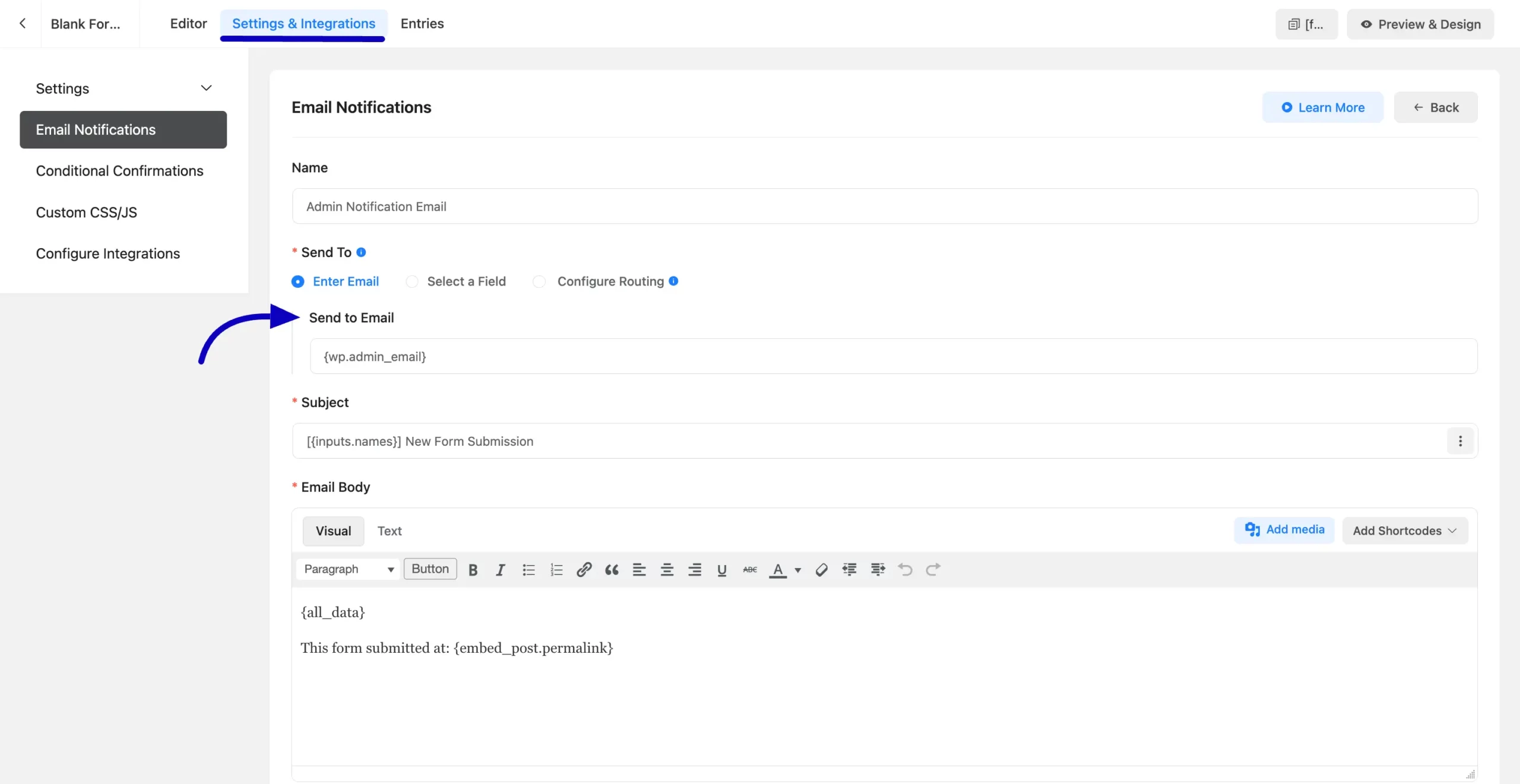This screenshot has width=1520, height=784.
Task: Apply blockquote formatting
Action: point(612,570)
